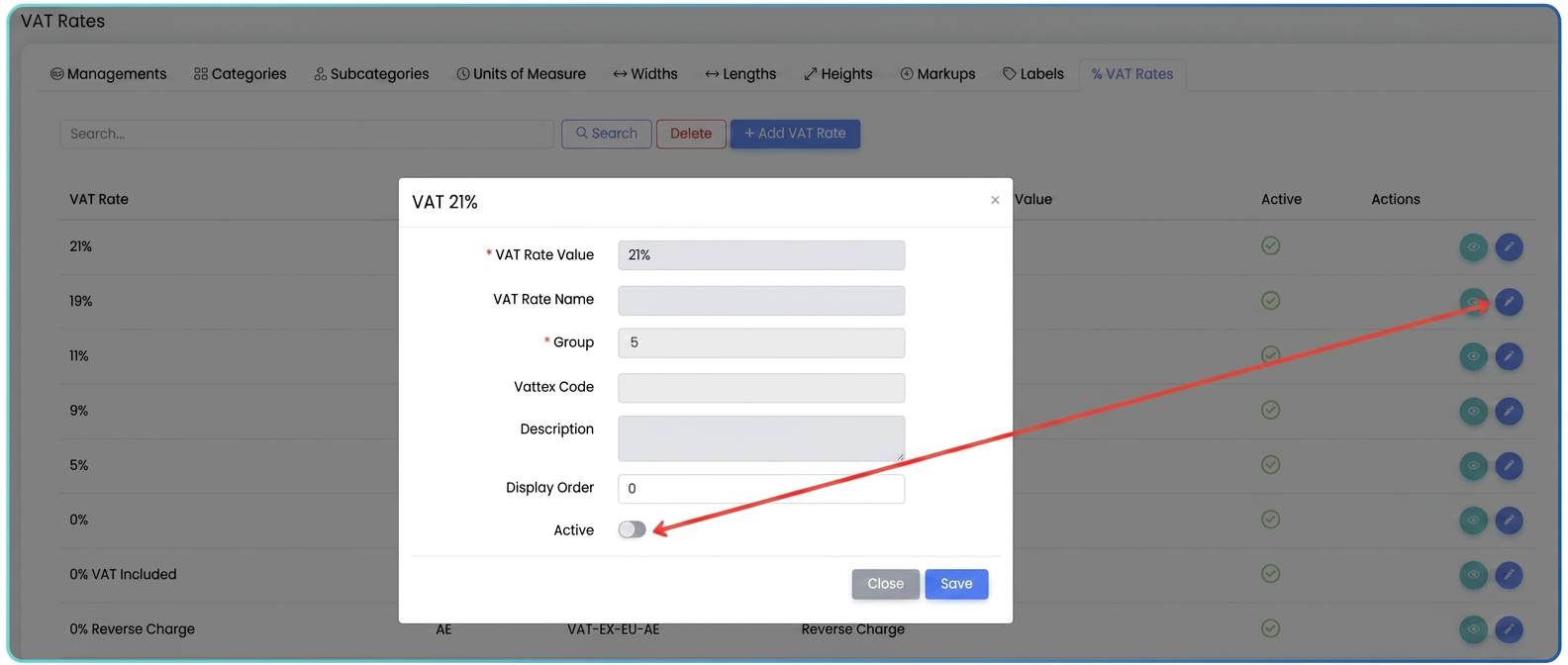Select the Units of Measure tab
The width and height of the screenshot is (1568, 665).
tap(521, 74)
